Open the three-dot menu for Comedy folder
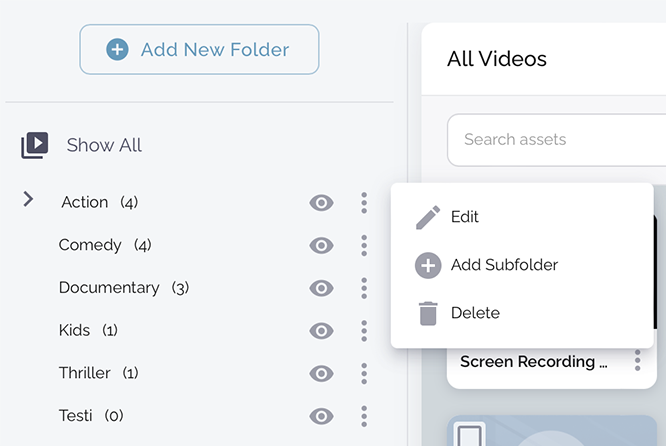This screenshot has width=666, height=446. pos(364,245)
